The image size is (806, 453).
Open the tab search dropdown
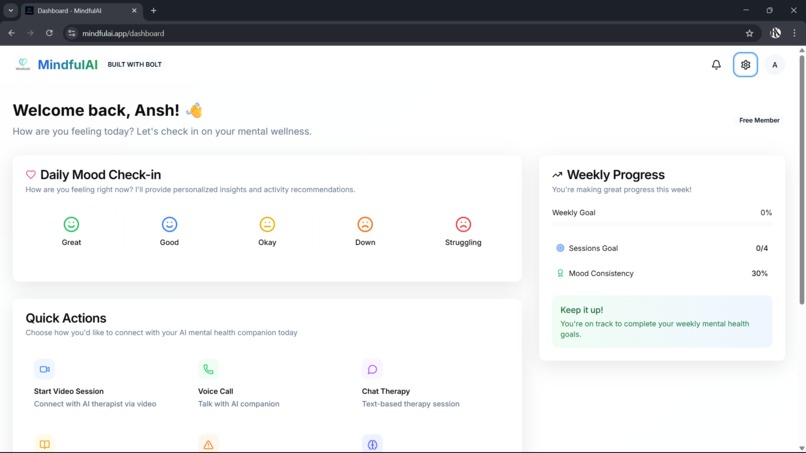click(x=10, y=10)
